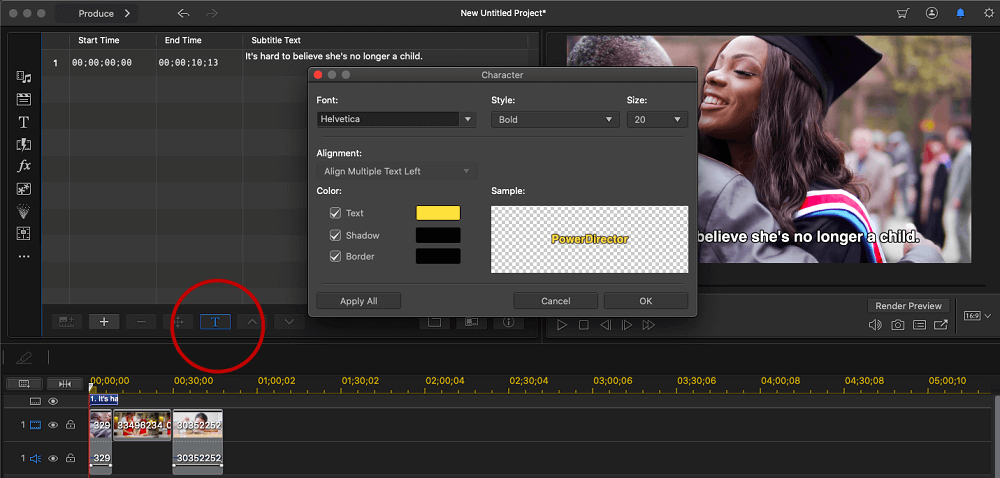Image resolution: width=1000 pixels, height=478 pixels.
Task: Open the project/clapperboard room in the sidebar
Action: click(x=24, y=99)
